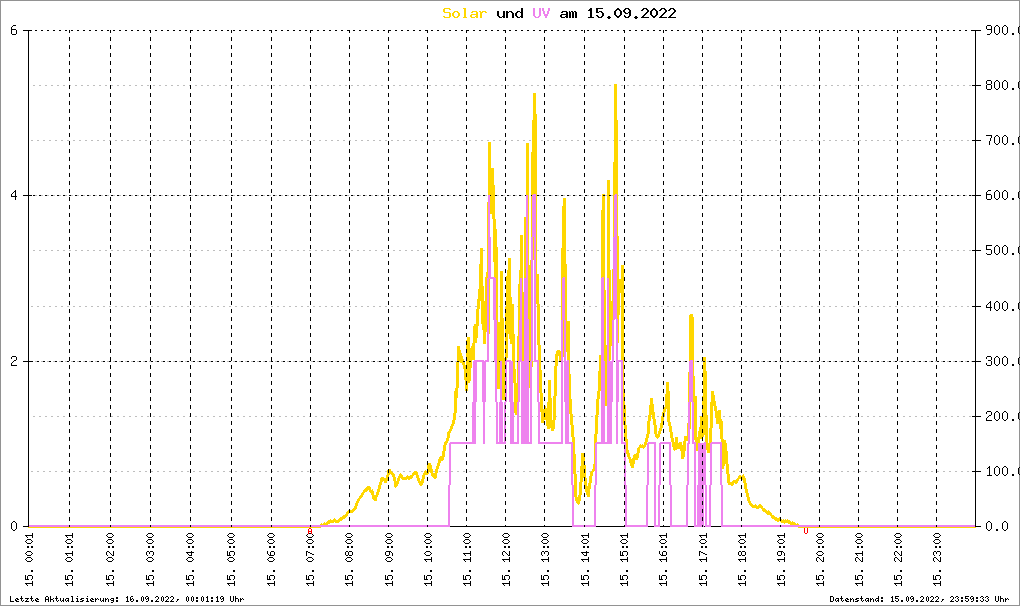Click the right axis value '800.'

[x=1000, y=85]
